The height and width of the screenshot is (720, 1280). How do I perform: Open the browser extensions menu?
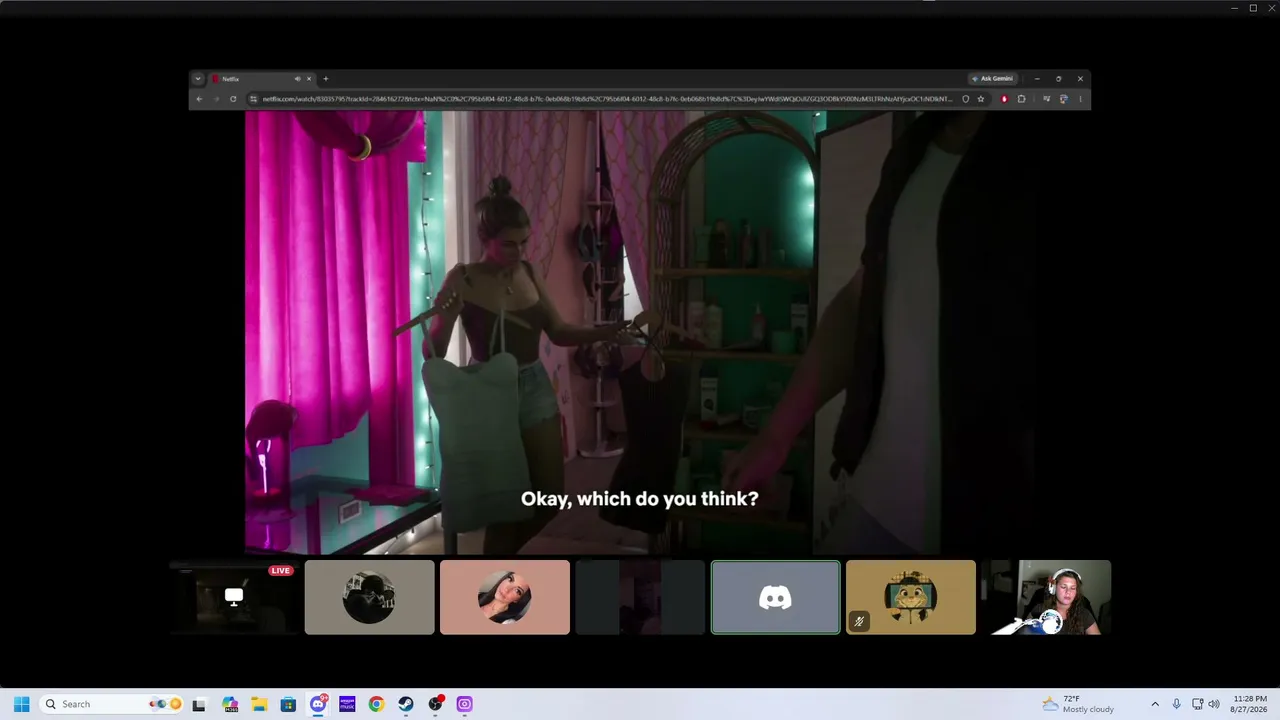[x=1021, y=99]
